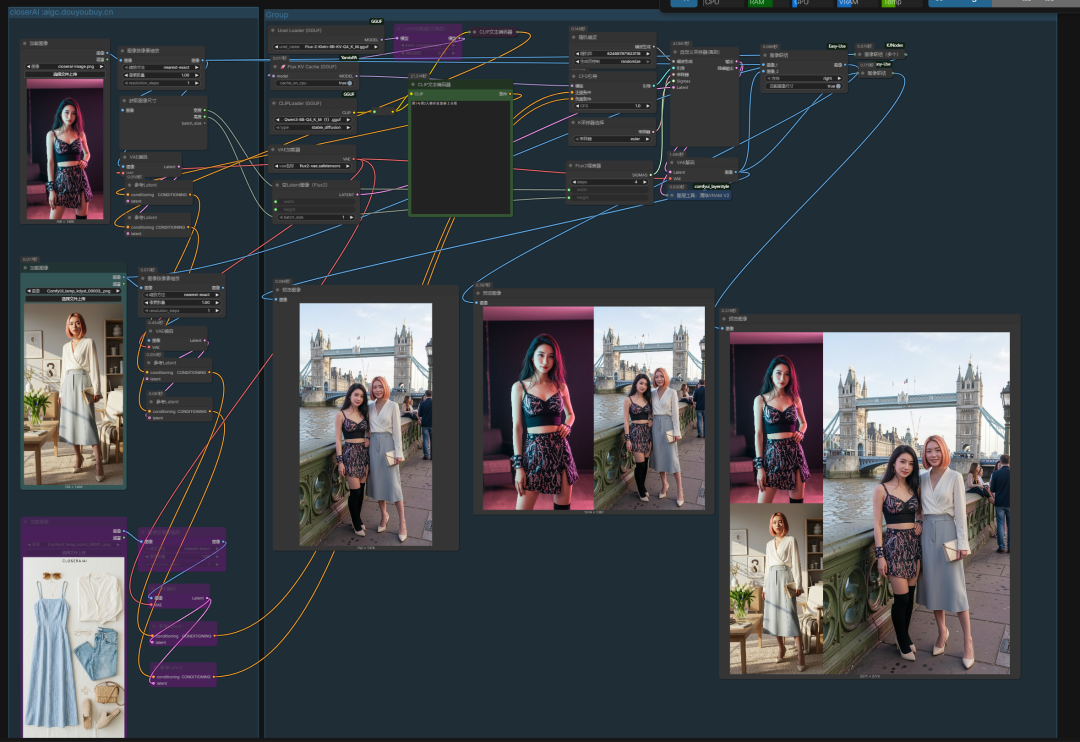Click LATENT output port of 空Latent图像 node
Image resolution: width=1080 pixels, height=742 pixels.
point(357,194)
